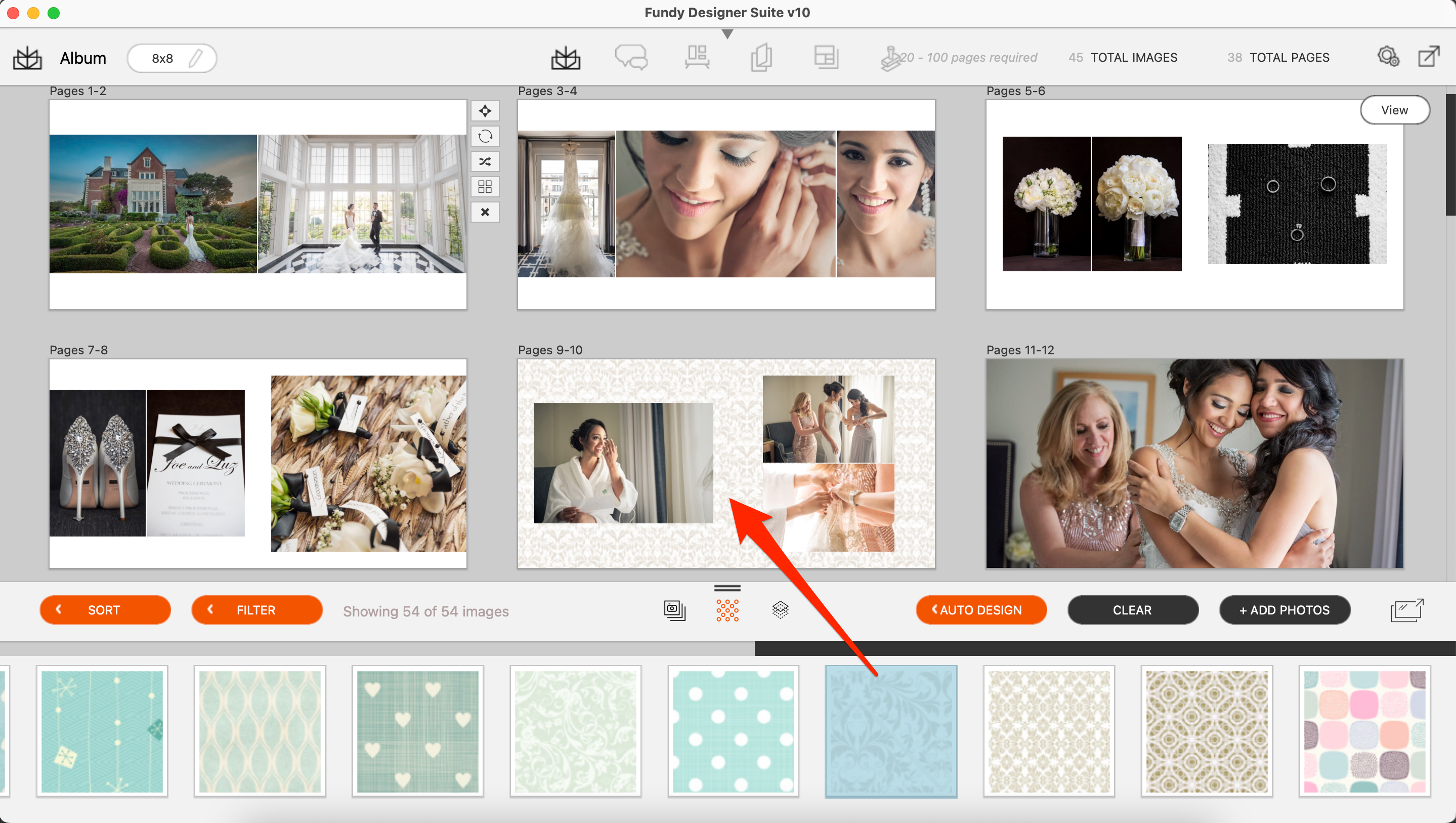Select the shuffle/randomize layout icon

(x=485, y=163)
